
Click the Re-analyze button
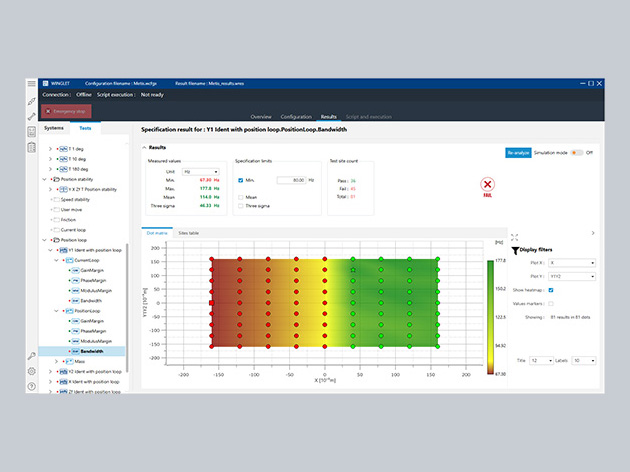pyautogui.click(x=518, y=153)
